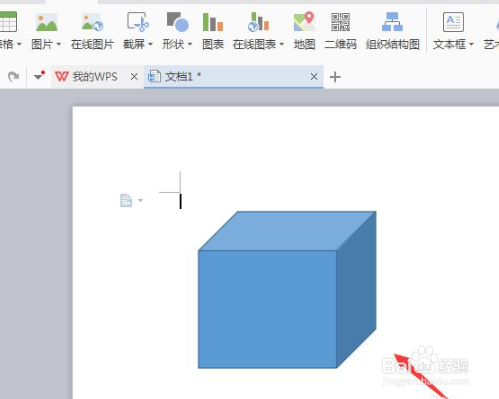The height and width of the screenshot is (399, 499).
Task: Click the Screenshot (截屏) icon
Action: [138, 22]
